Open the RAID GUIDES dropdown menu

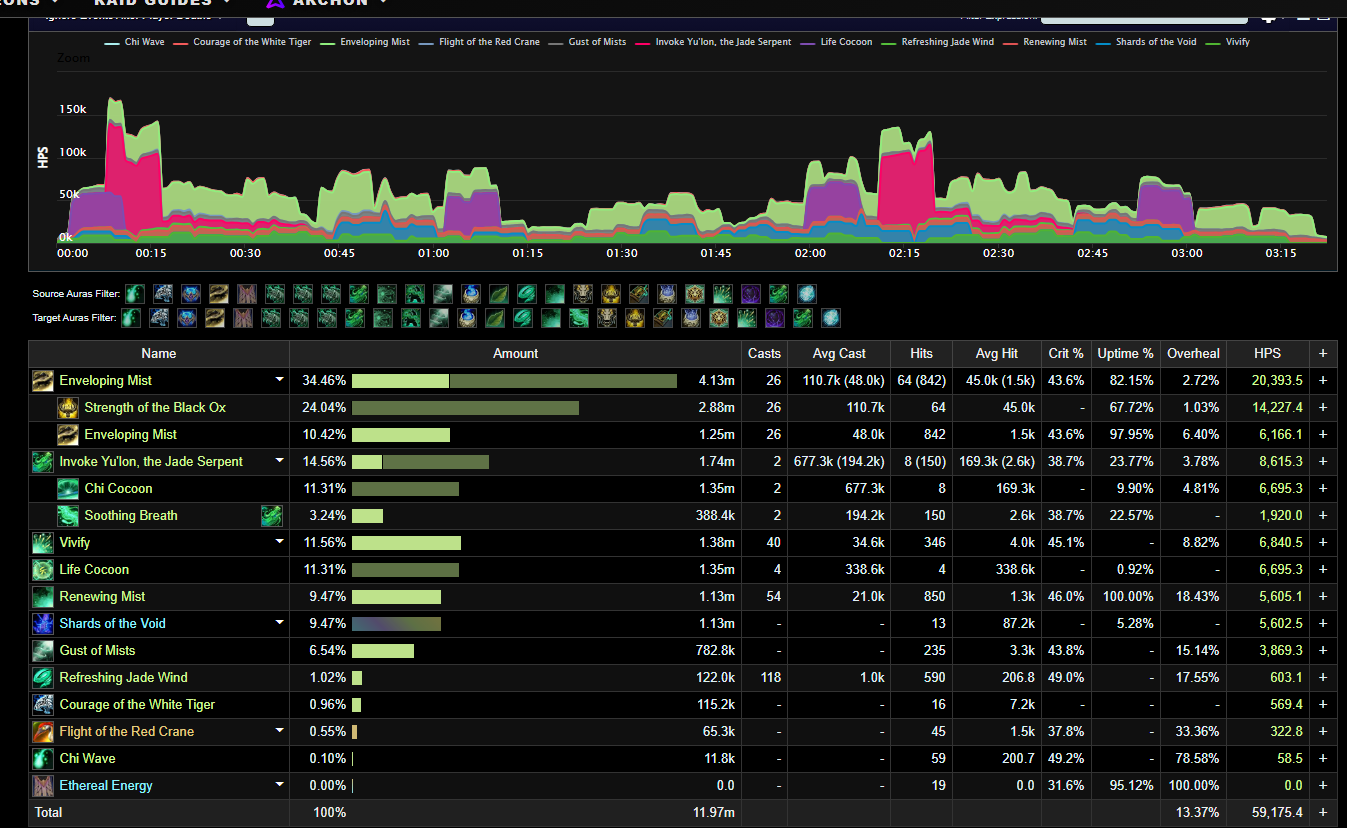pyautogui.click(x=163, y=3)
